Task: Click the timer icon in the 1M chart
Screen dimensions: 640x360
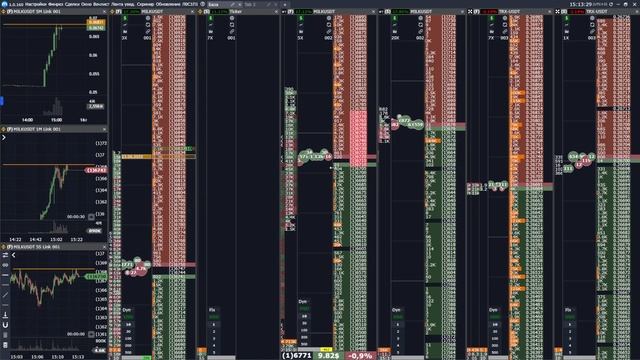Action: click(91, 217)
